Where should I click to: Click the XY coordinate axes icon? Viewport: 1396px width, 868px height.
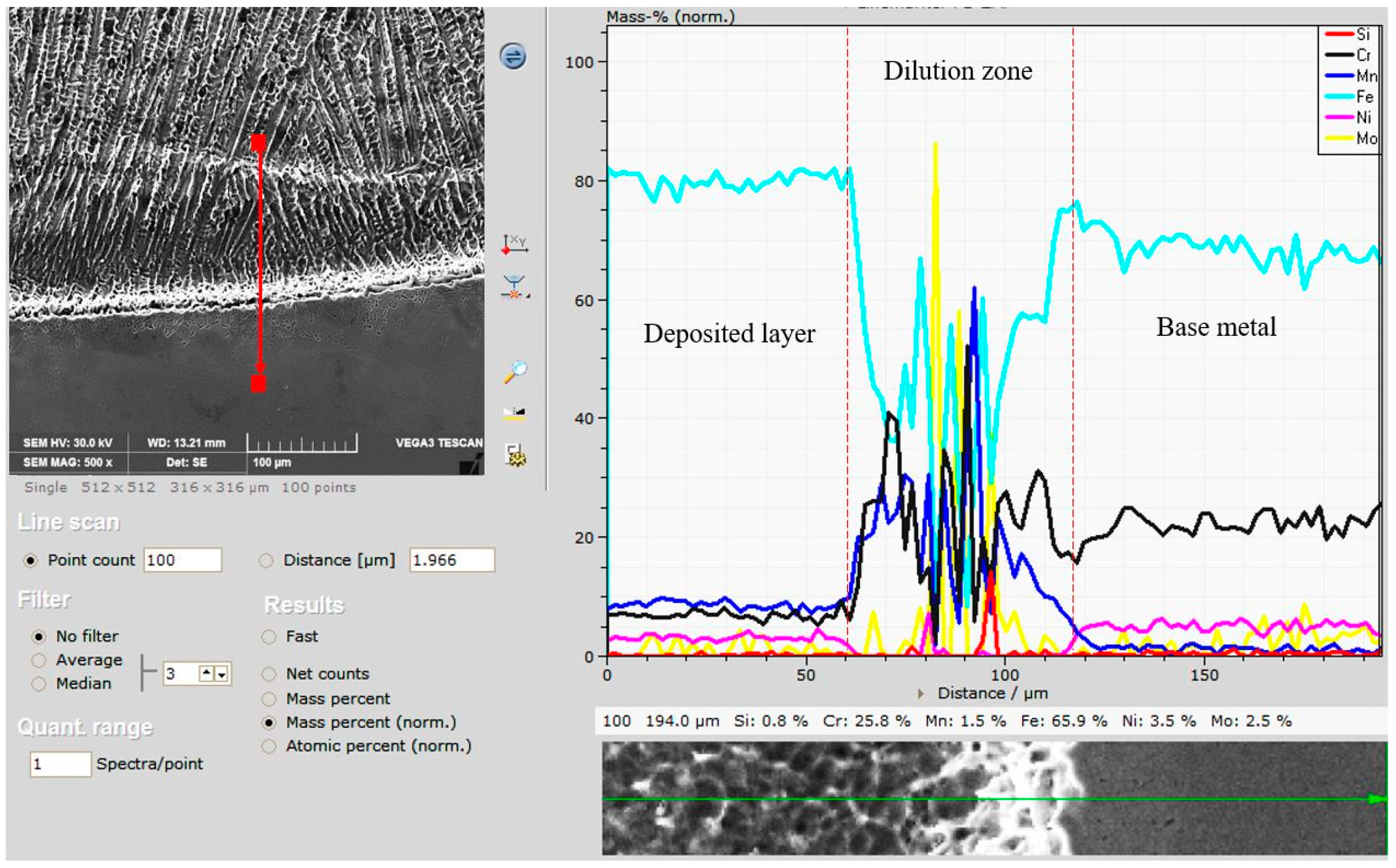(x=514, y=245)
